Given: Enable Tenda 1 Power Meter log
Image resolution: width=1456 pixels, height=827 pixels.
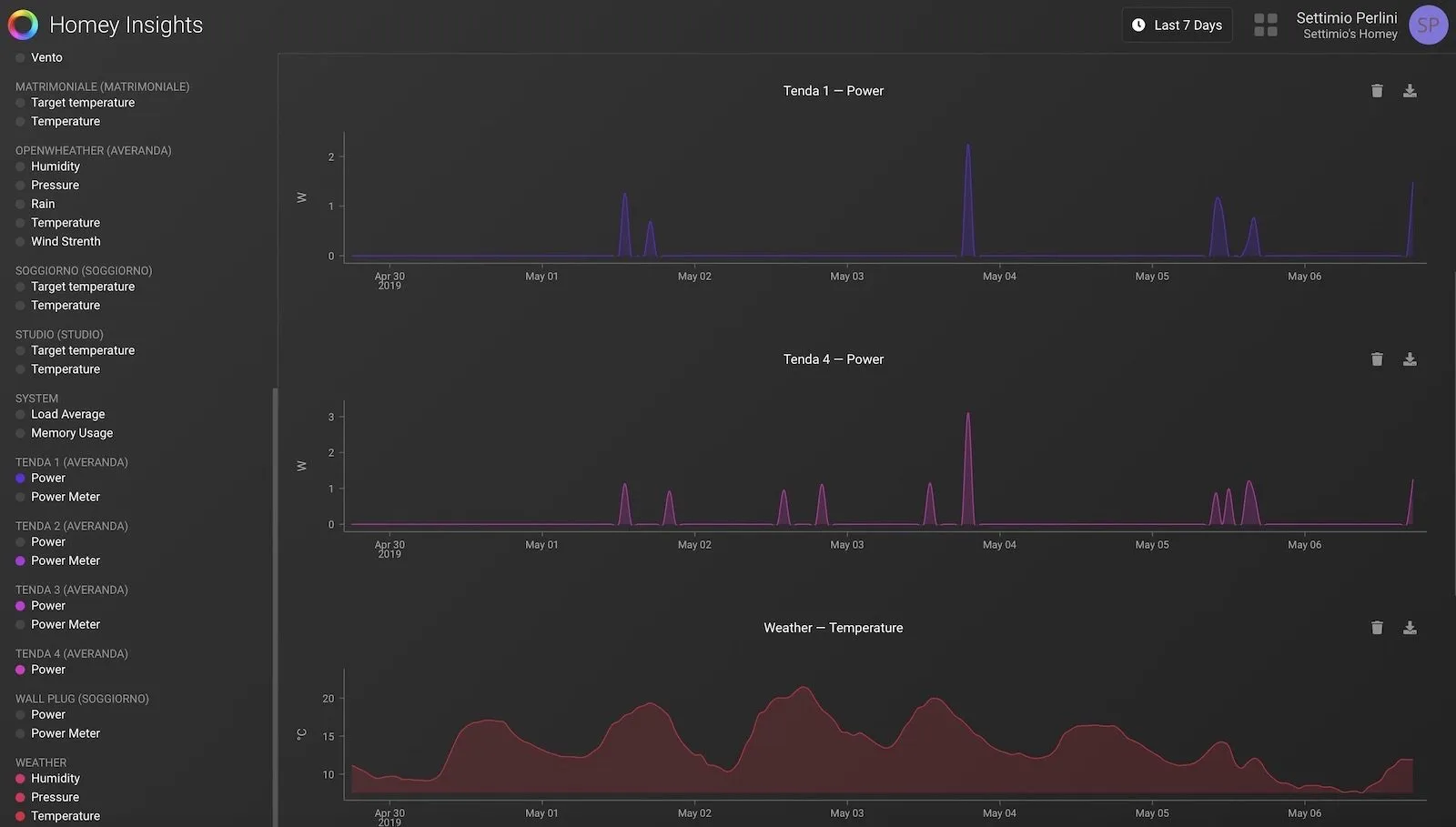Looking at the screenshot, I should pyautogui.click(x=57, y=497).
